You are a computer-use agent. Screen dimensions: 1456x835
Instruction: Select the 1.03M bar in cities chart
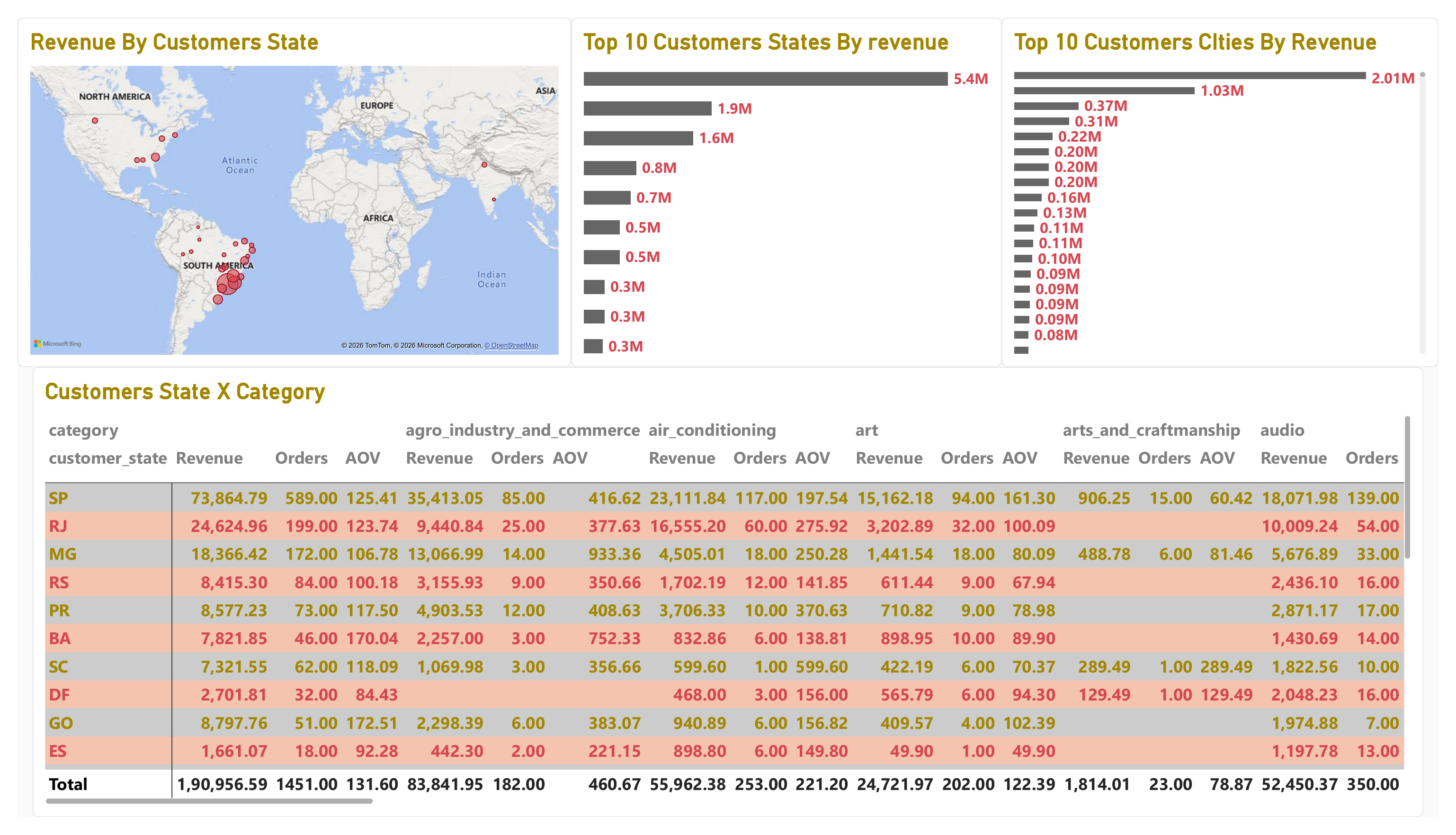[1104, 90]
